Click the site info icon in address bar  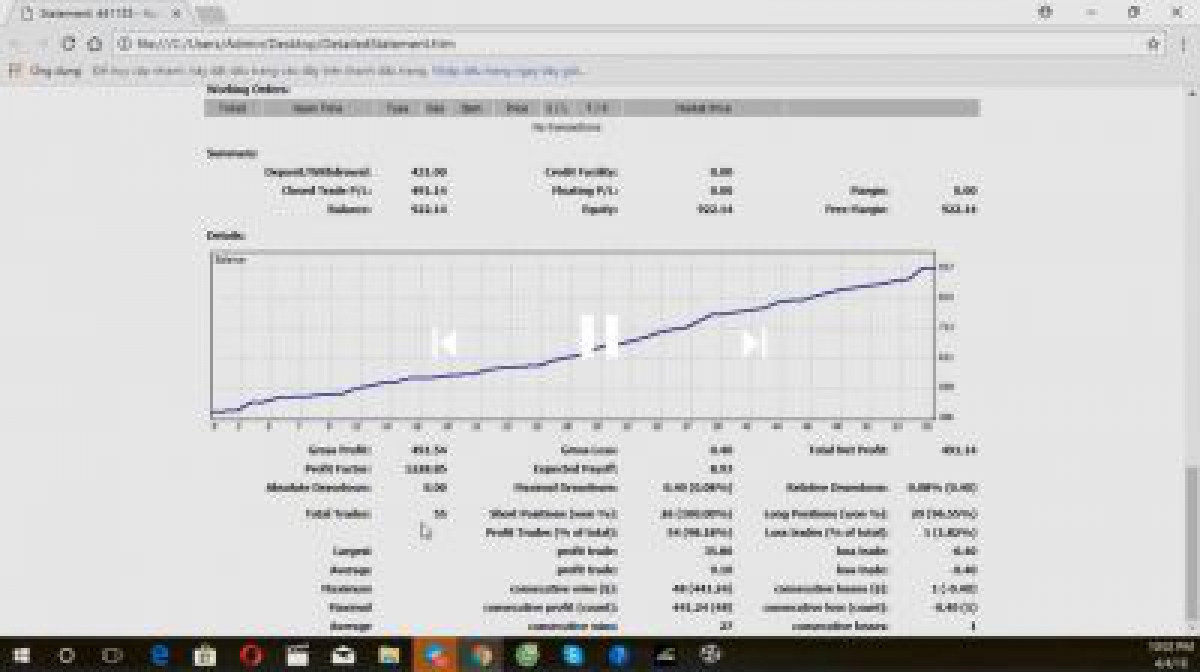pyautogui.click(x=124, y=44)
